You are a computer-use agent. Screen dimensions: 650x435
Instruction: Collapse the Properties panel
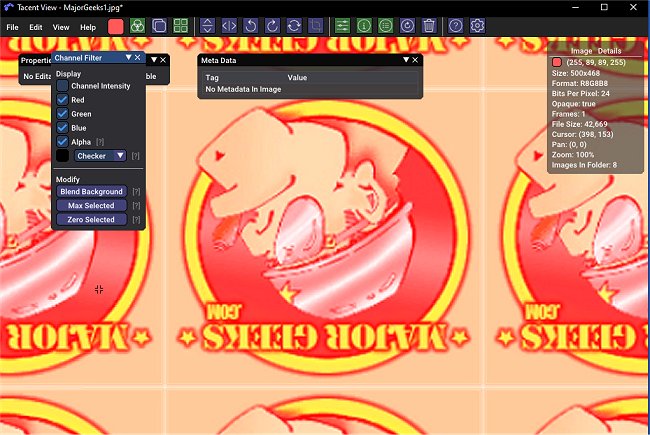click(x=154, y=60)
